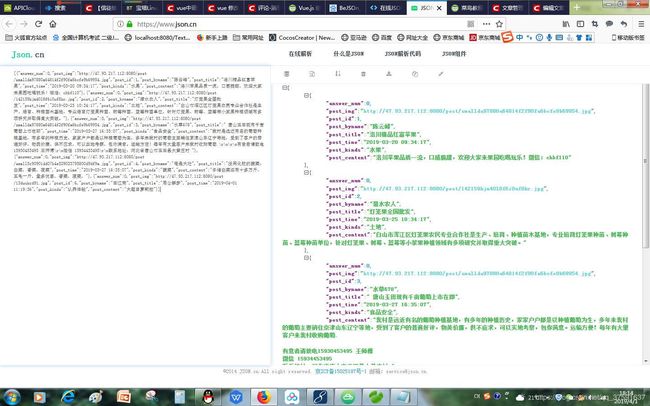650x406 pixels.
Task: Close the active JSON tab
Action: [439, 8]
